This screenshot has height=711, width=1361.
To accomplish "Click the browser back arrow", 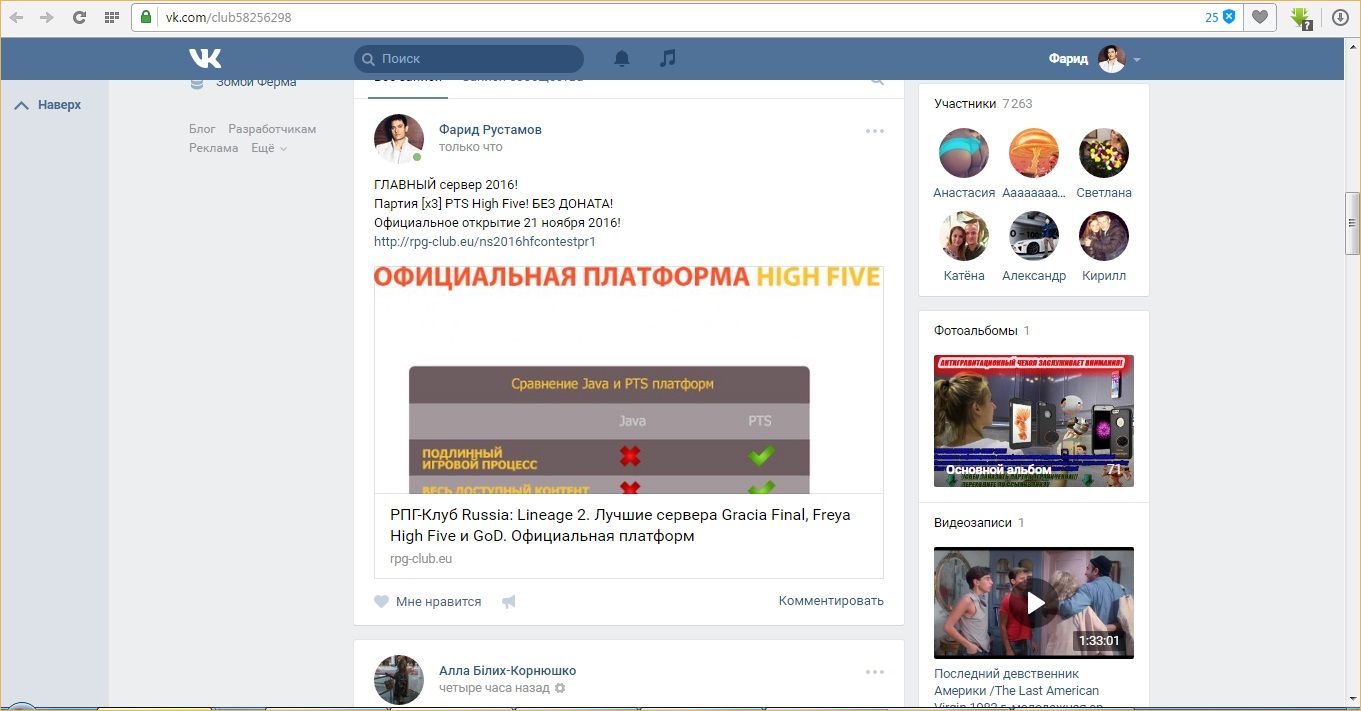I will pos(16,17).
